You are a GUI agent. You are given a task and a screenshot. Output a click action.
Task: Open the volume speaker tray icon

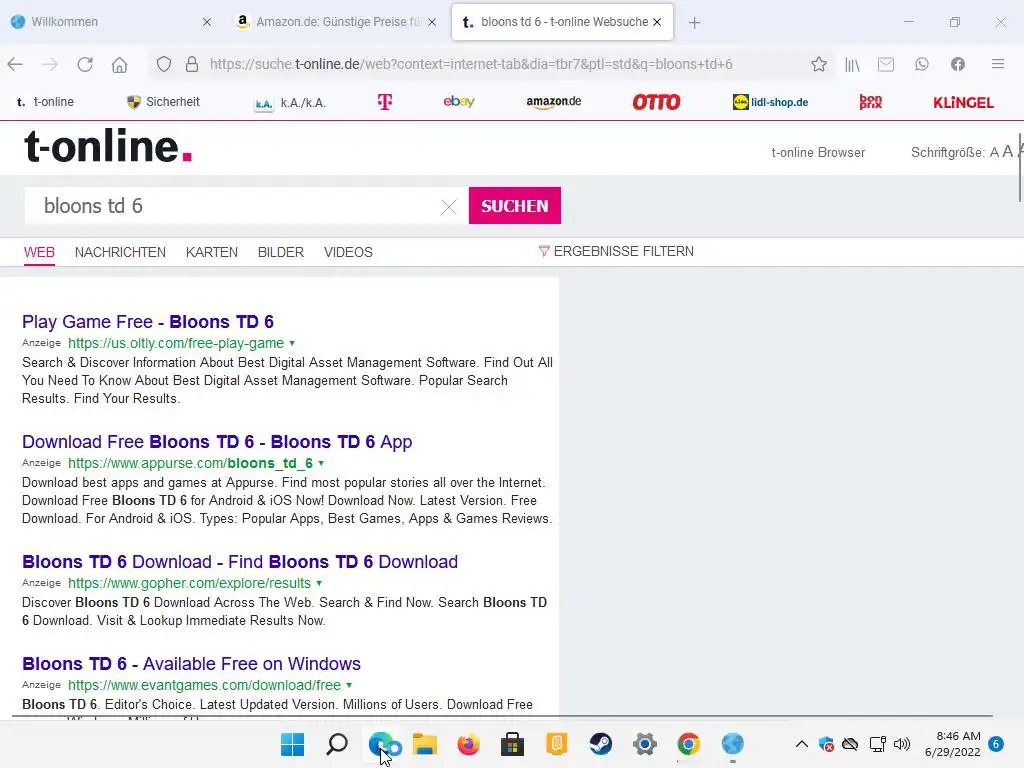902,744
